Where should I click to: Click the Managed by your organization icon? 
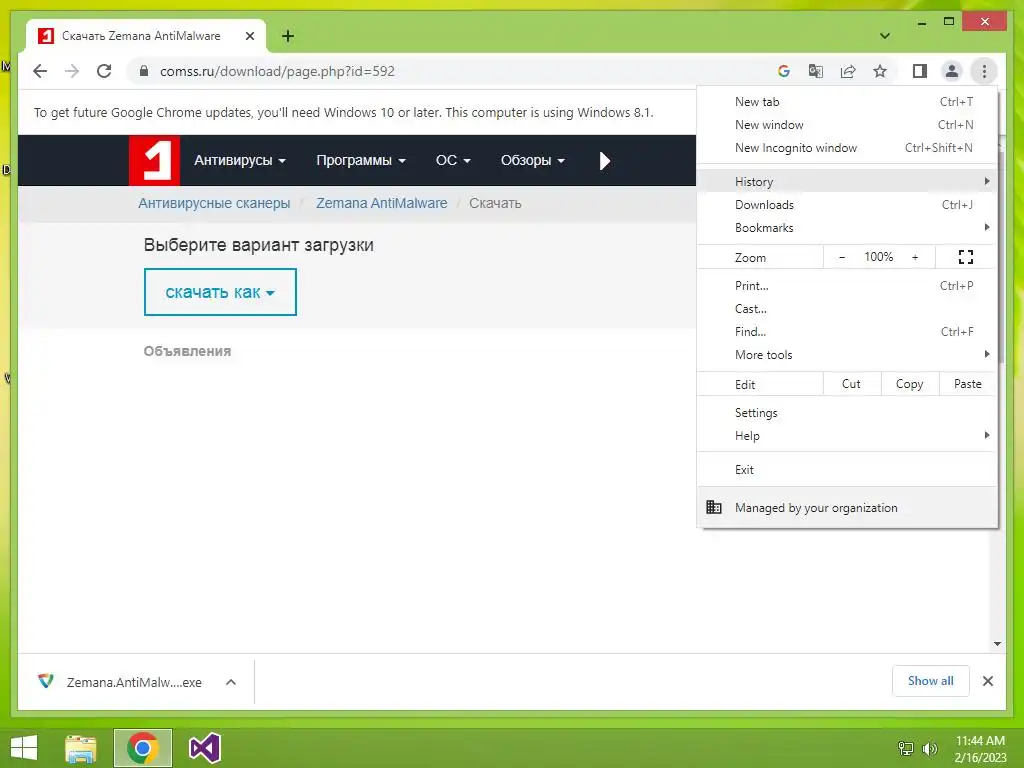click(714, 507)
